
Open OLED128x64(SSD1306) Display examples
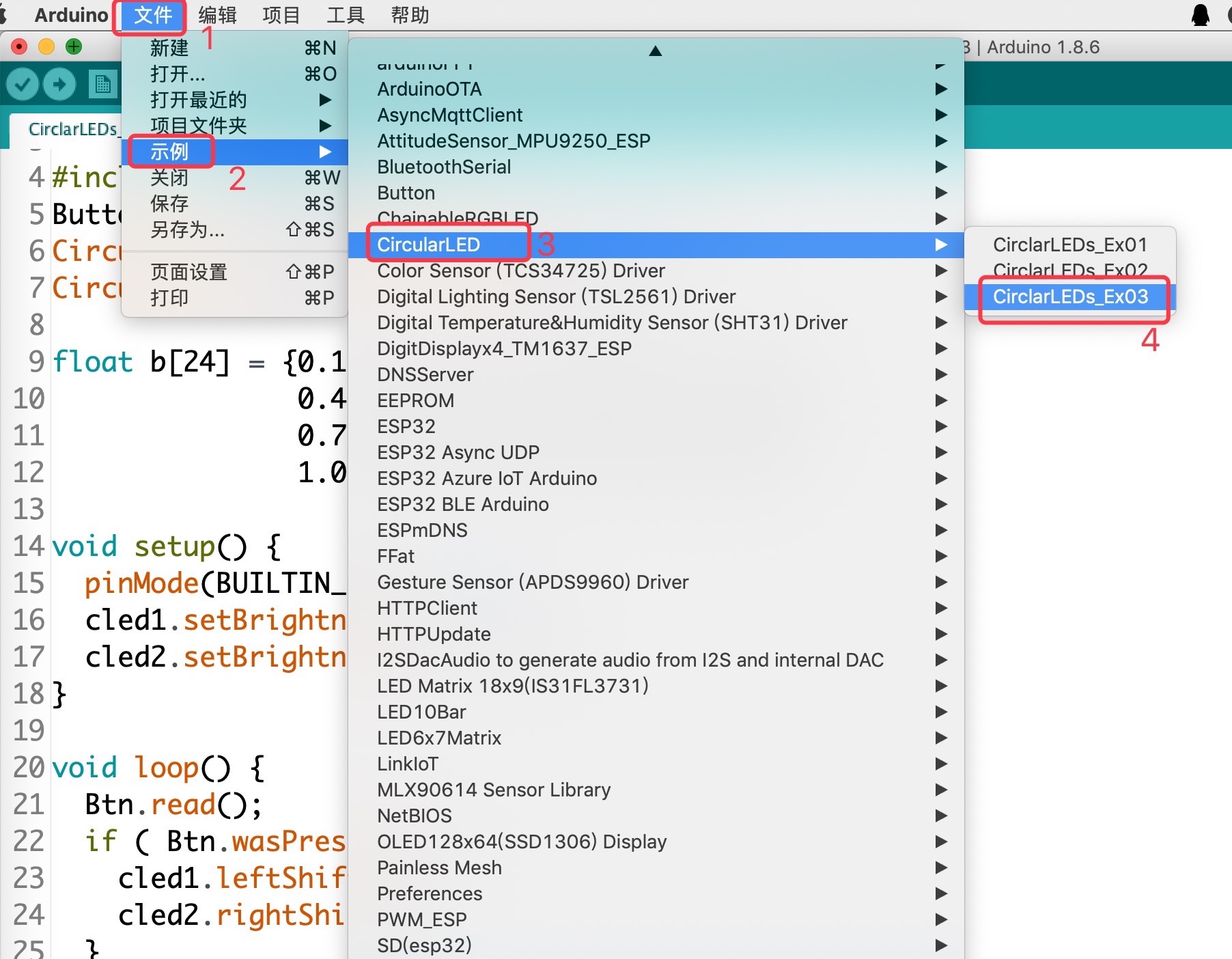click(656, 842)
